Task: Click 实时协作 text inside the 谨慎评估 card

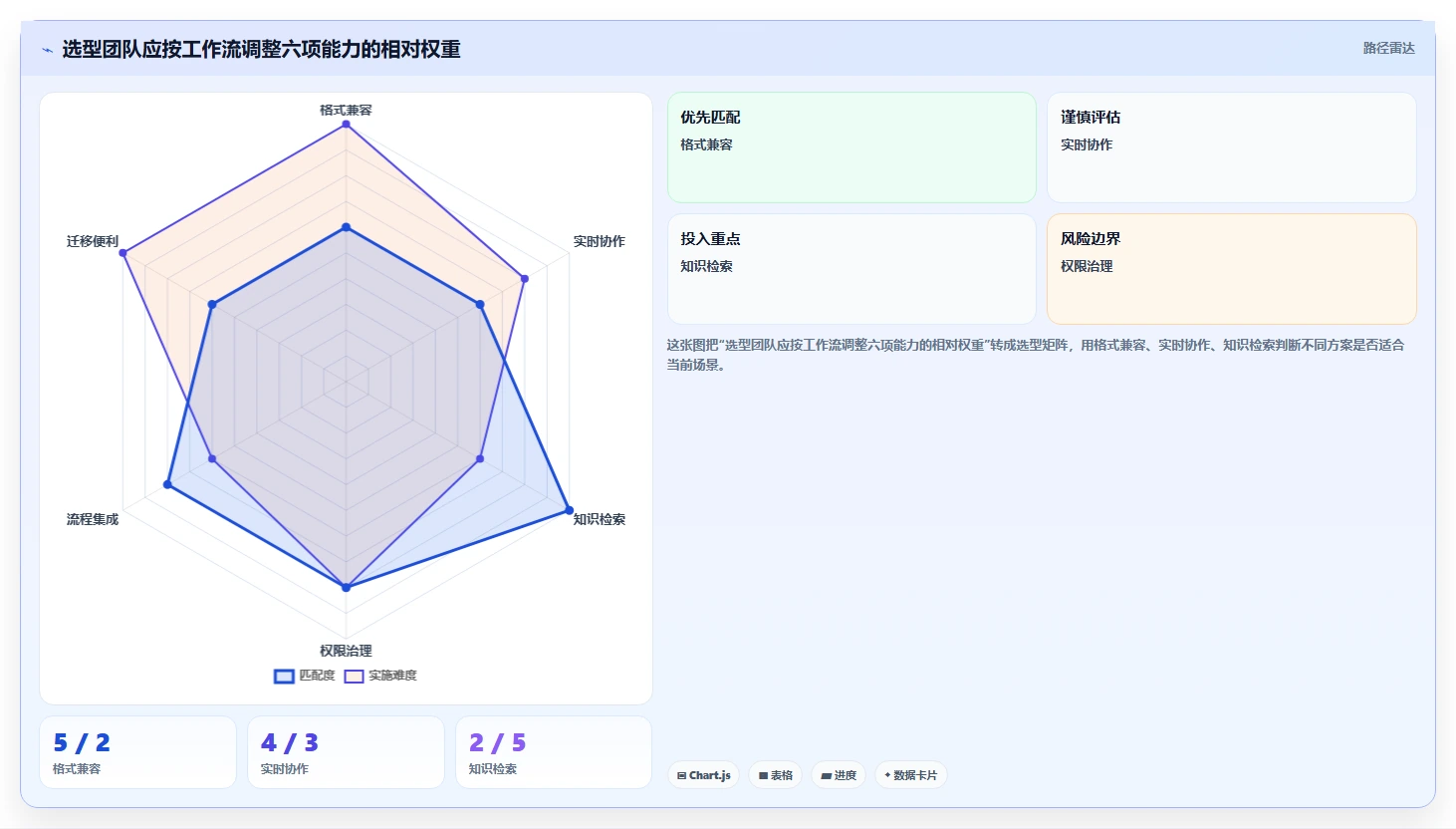Action: (x=1087, y=144)
